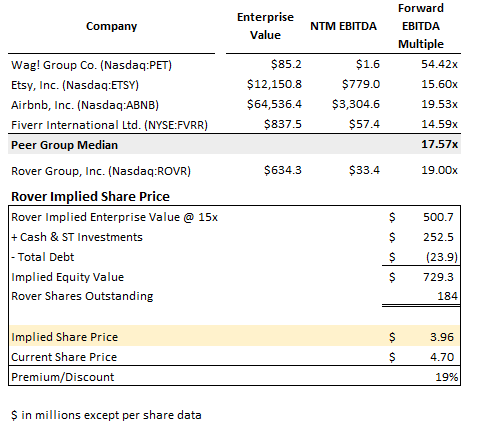The image size is (482, 433).
Task: Click the 19.53x multiple cell
Action: (x=440, y=104)
